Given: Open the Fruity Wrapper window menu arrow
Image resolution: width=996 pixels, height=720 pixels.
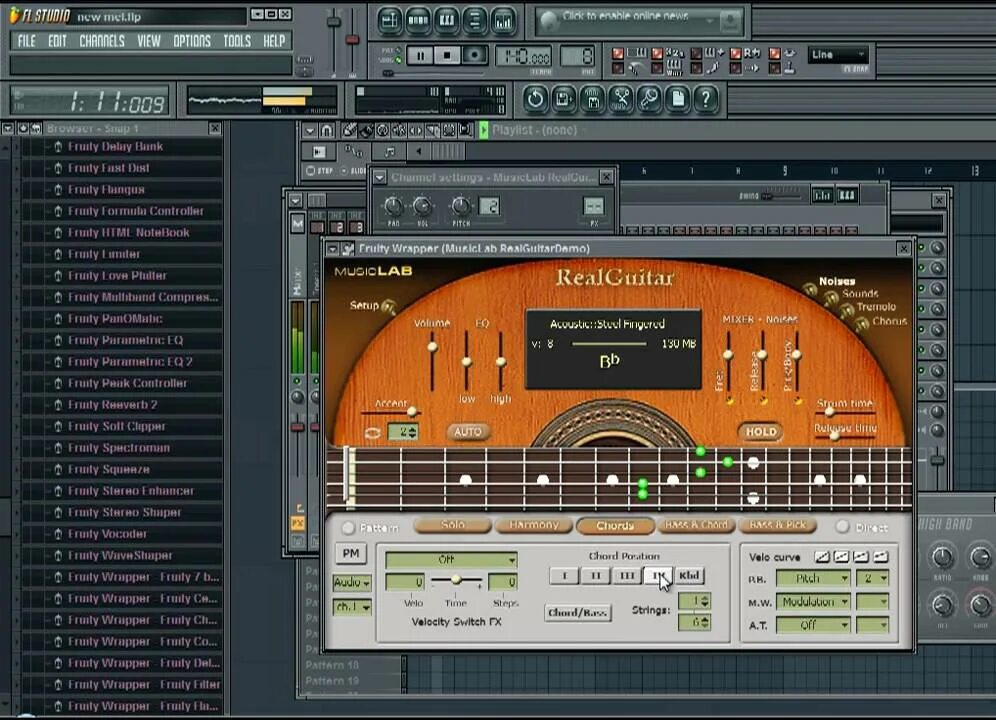Looking at the screenshot, I should (333, 249).
